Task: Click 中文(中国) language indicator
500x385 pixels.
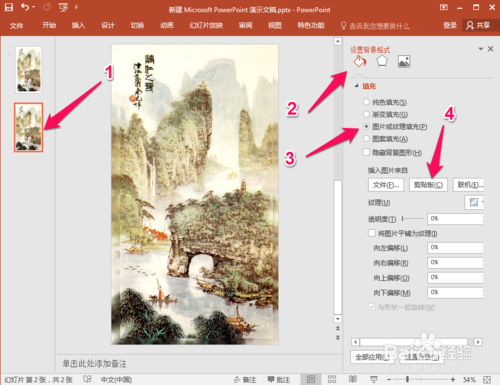Action: (116, 380)
